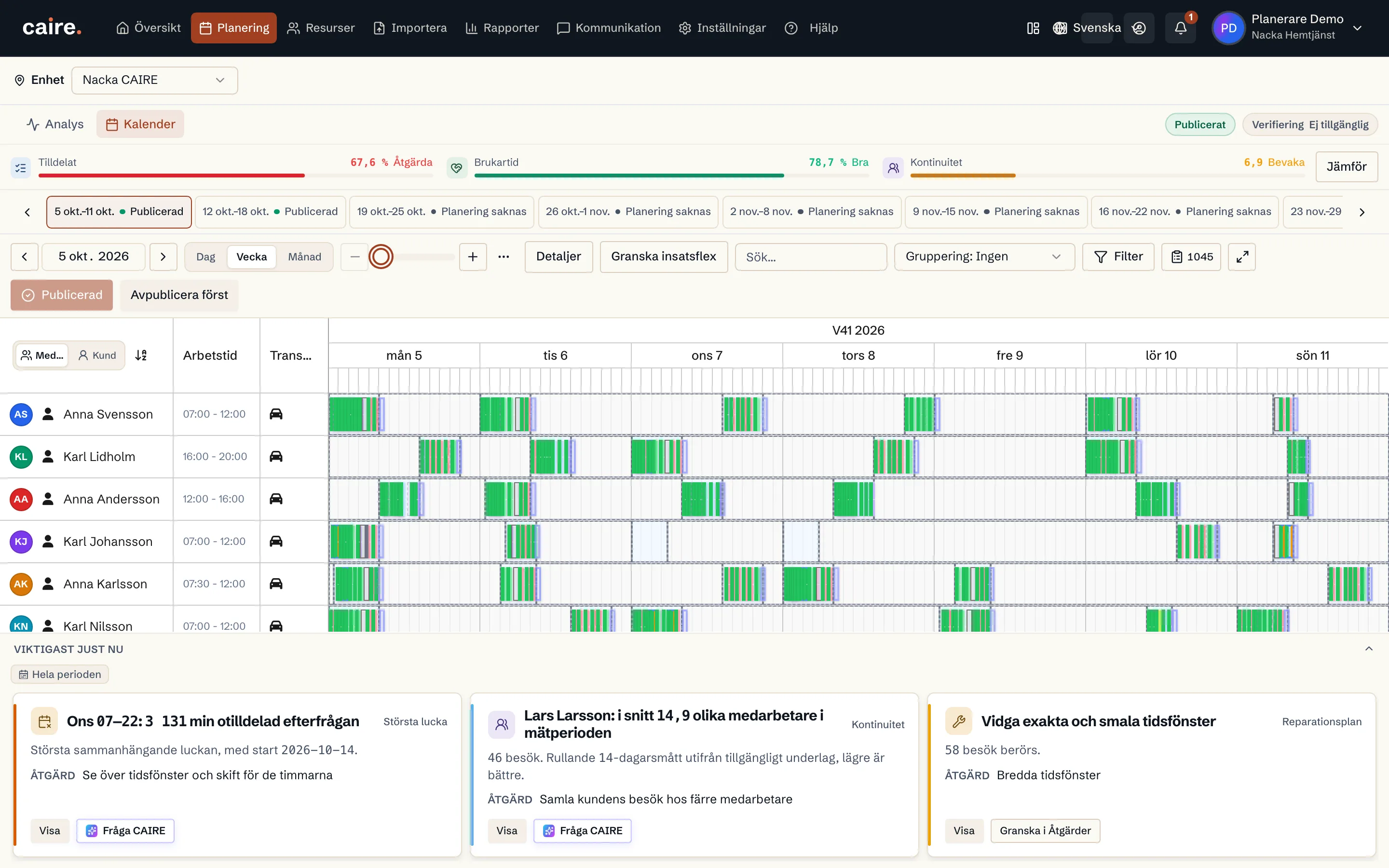Open the Gruppering: Ingen dropdown

click(984, 257)
